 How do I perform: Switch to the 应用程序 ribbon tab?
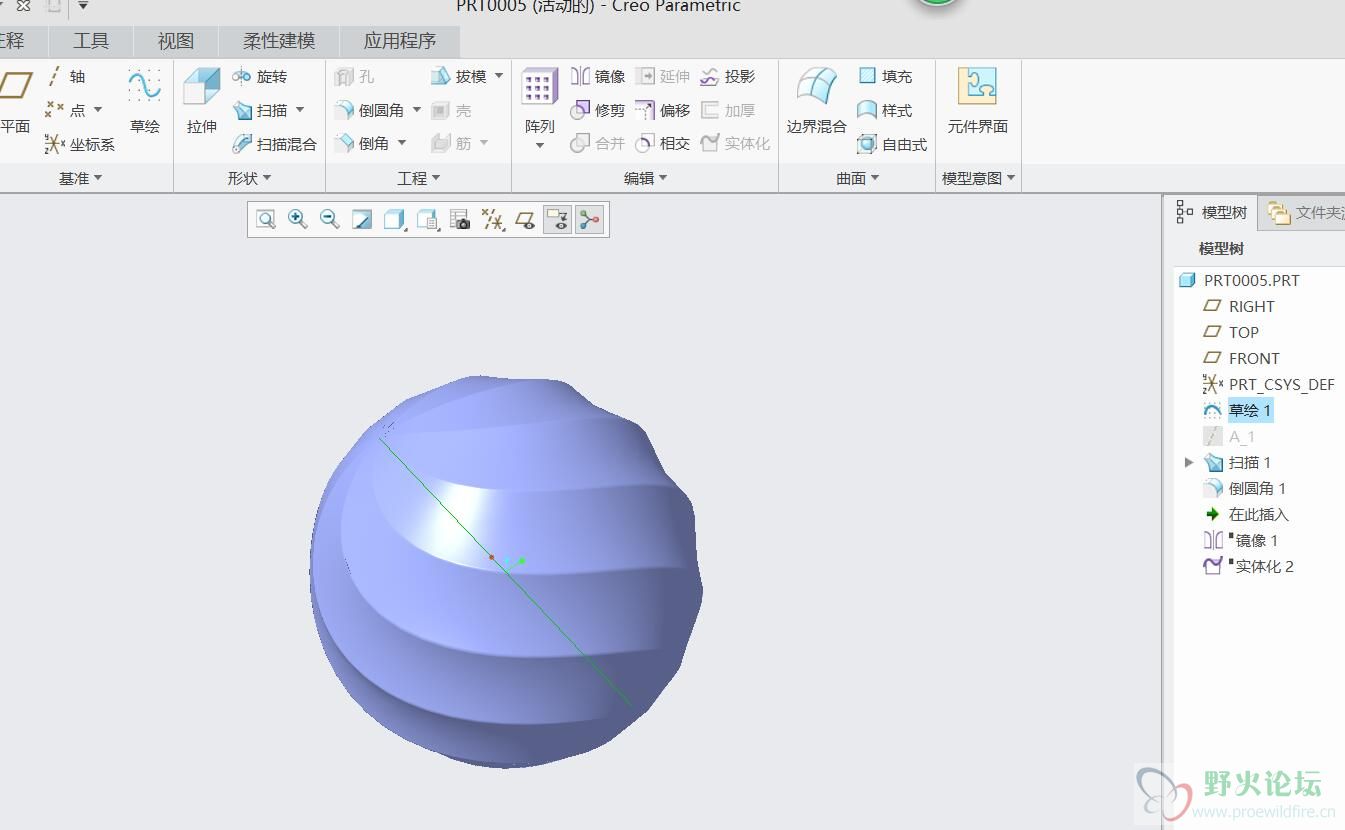point(400,41)
